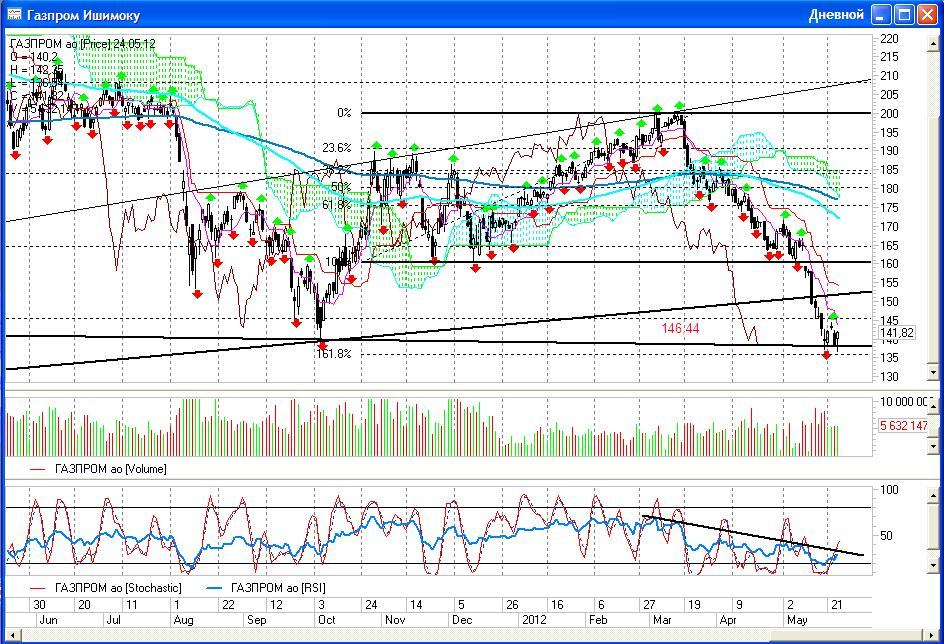
Task: Click the 2012 year label on time axis
Action: [535, 619]
